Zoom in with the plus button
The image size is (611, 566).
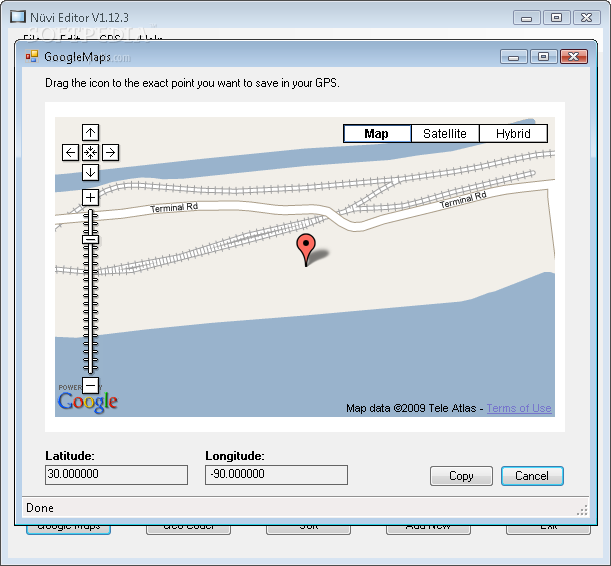(90, 197)
